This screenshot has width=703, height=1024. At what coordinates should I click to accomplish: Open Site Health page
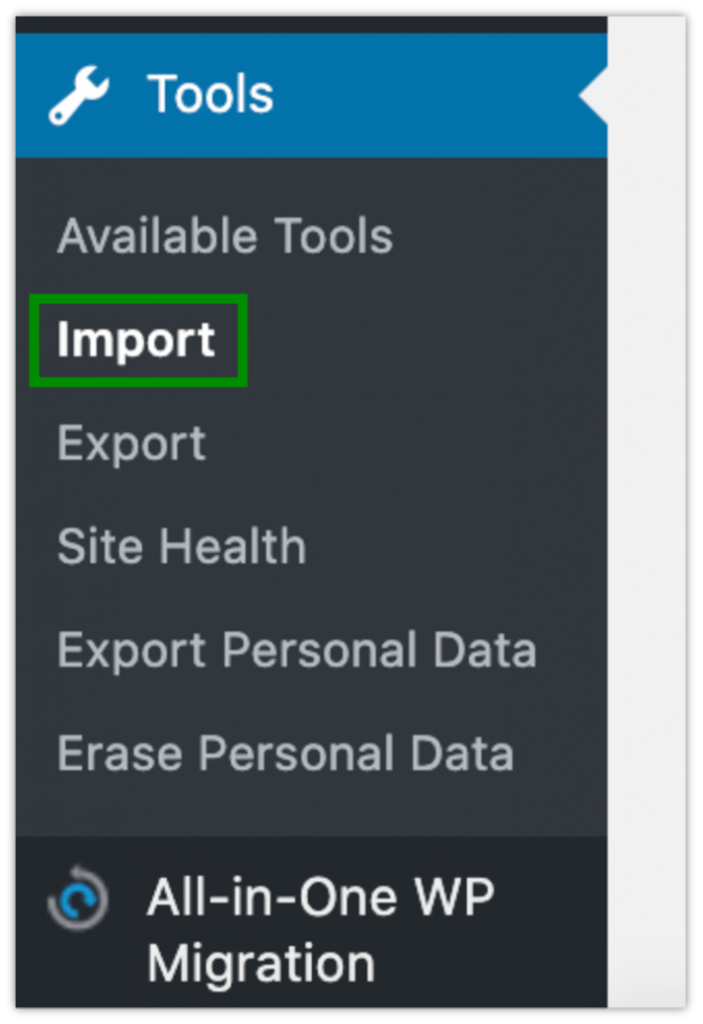click(181, 547)
